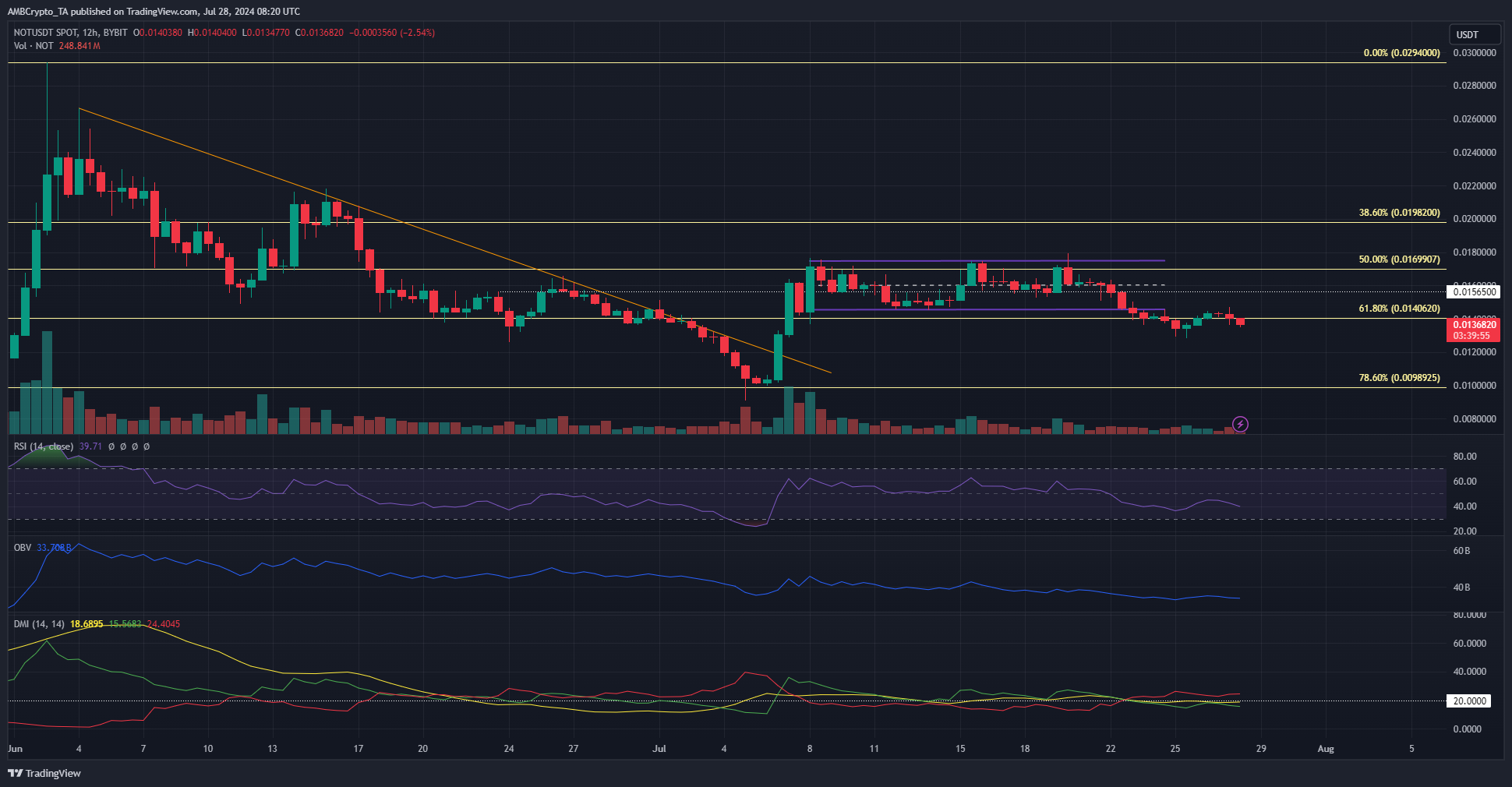Click the 0.0156500 price axis tag
Screen dimensions: 1512x787
click(x=1474, y=292)
